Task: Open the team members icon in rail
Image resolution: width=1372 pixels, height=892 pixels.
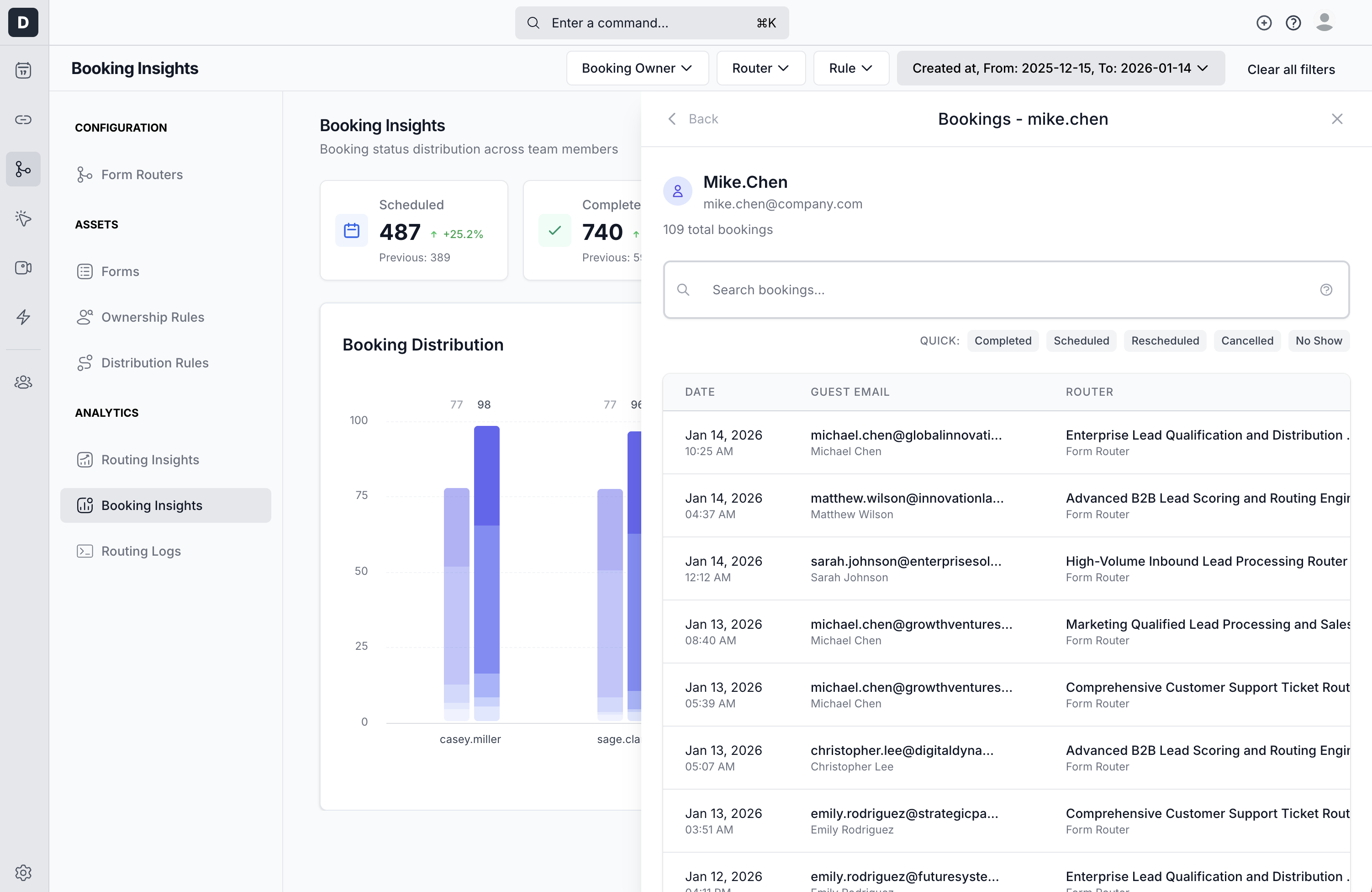Action: click(x=23, y=382)
